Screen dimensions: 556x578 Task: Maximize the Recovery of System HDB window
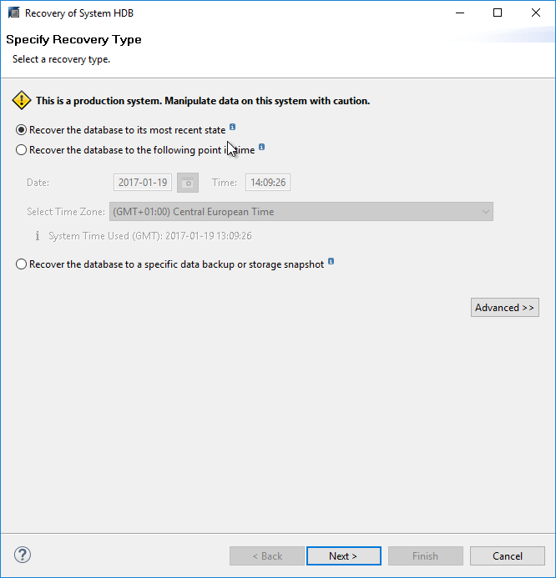(x=497, y=13)
